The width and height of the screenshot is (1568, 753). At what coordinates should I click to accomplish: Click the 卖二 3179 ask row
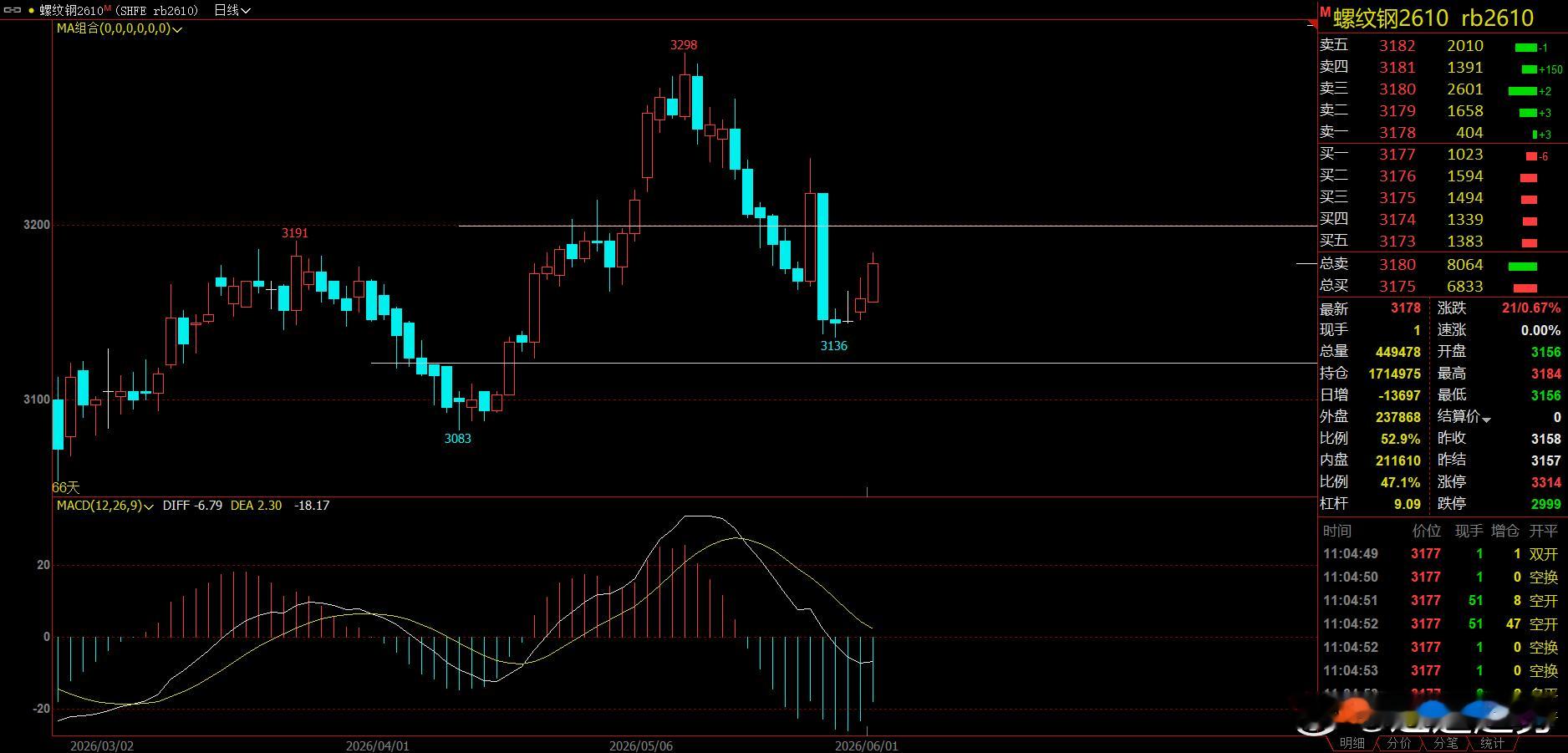pos(1442,111)
